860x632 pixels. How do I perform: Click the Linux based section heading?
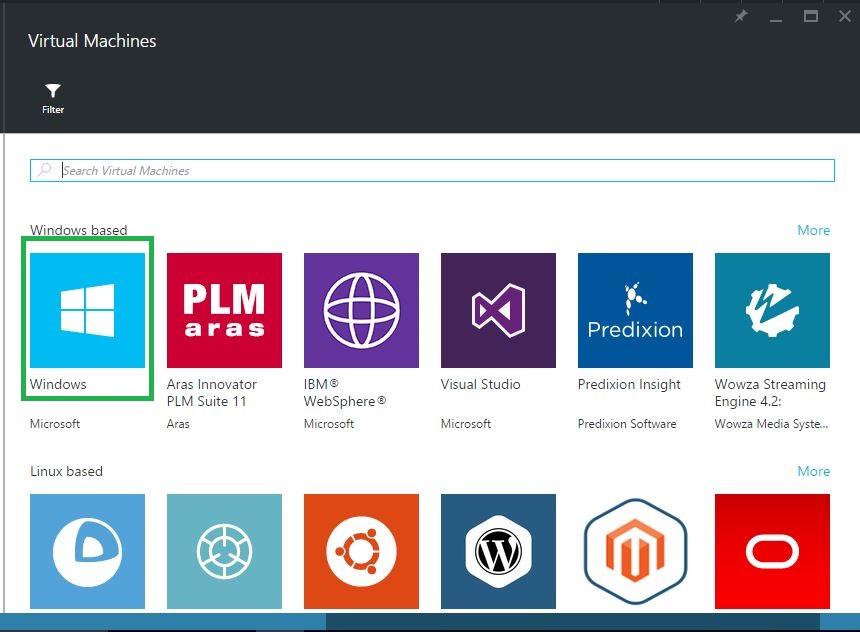pos(66,471)
